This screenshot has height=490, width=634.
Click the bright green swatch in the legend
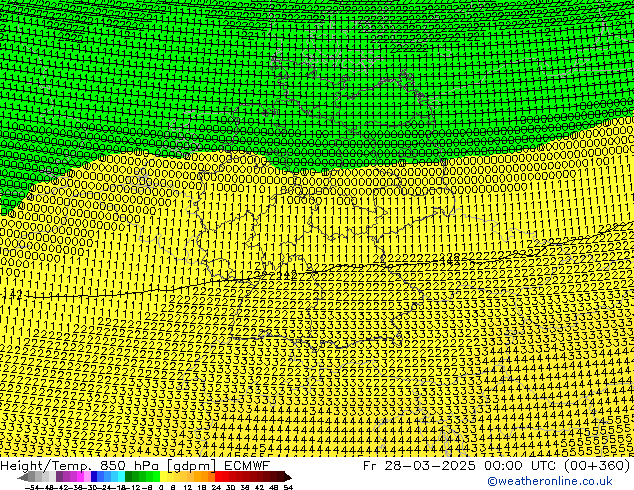(156, 477)
